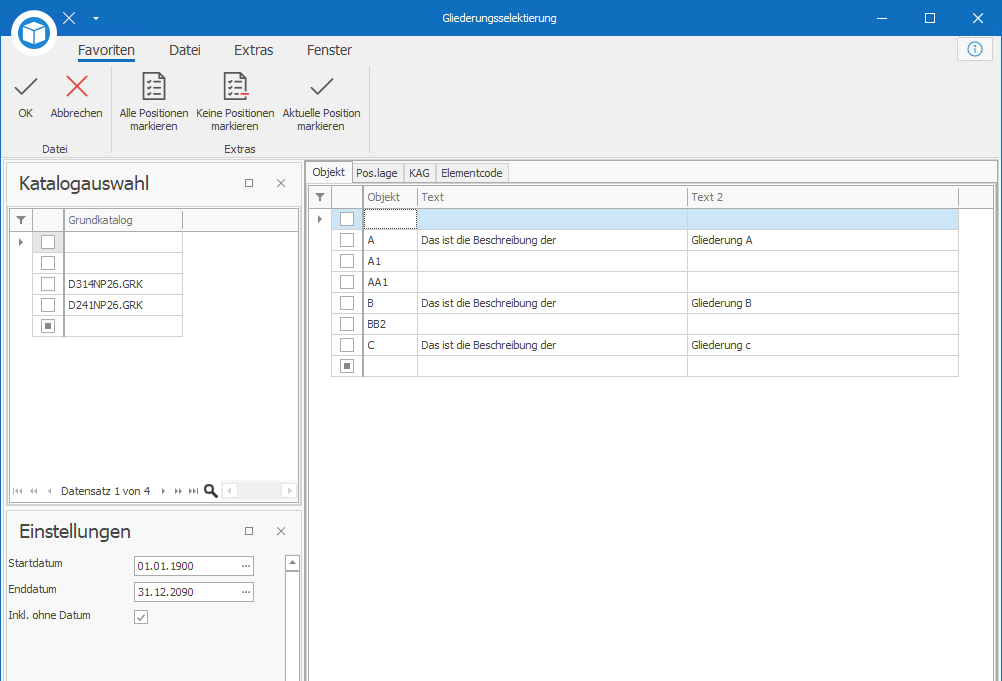Check the box for Objekt B row
The image size is (1002, 681).
point(347,303)
